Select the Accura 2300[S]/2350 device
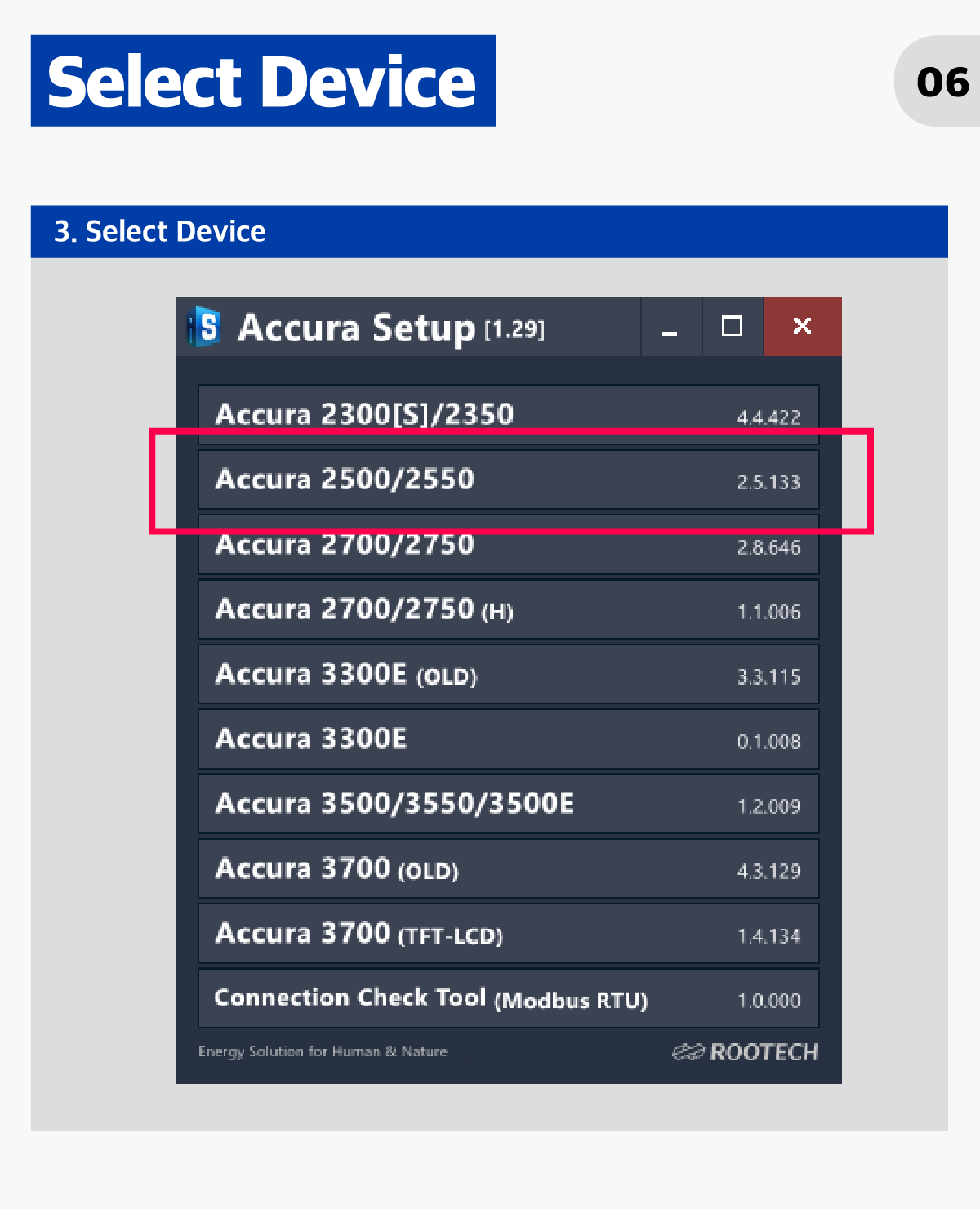Viewport: 980px width, 1209px height. pyautogui.click(x=508, y=415)
